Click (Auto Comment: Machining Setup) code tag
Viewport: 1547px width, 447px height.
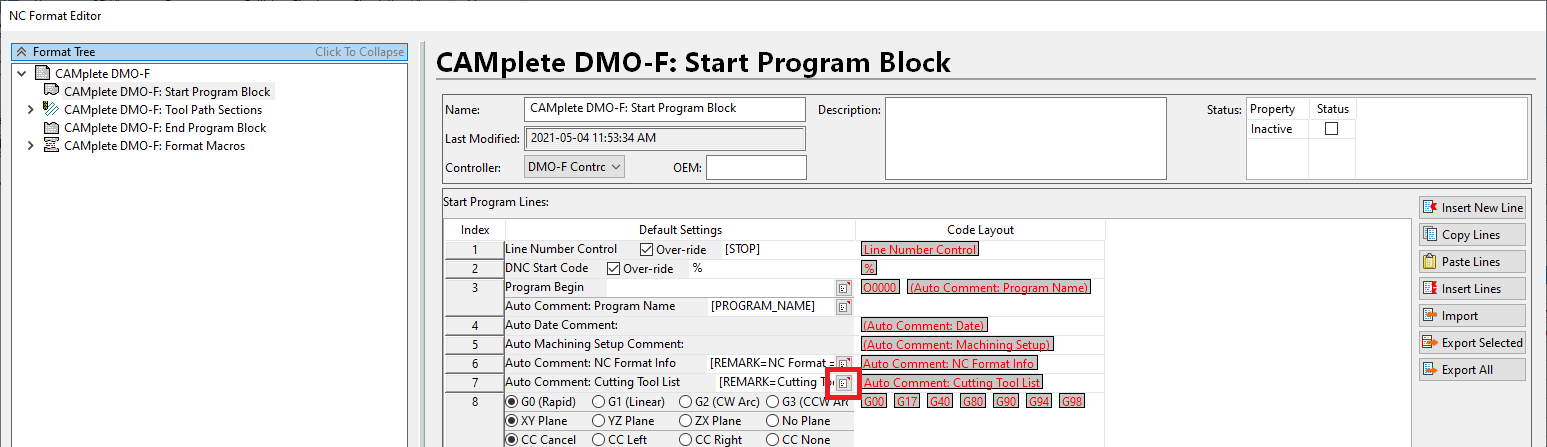pyautogui.click(x=957, y=345)
